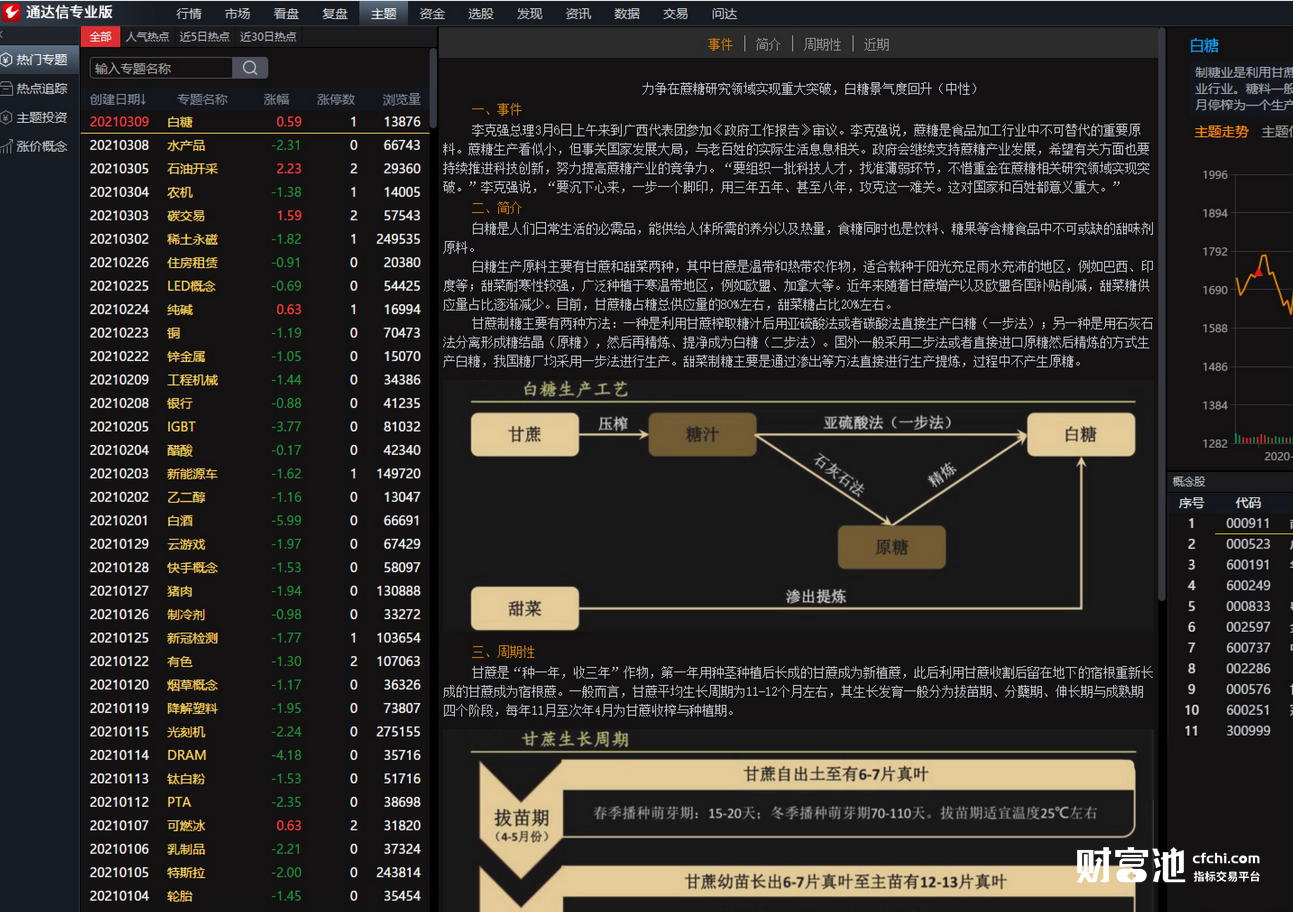Select the 农机 topic row
Image resolution: width=1293 pixels, height=912 pixels.
tap(255, 192)
